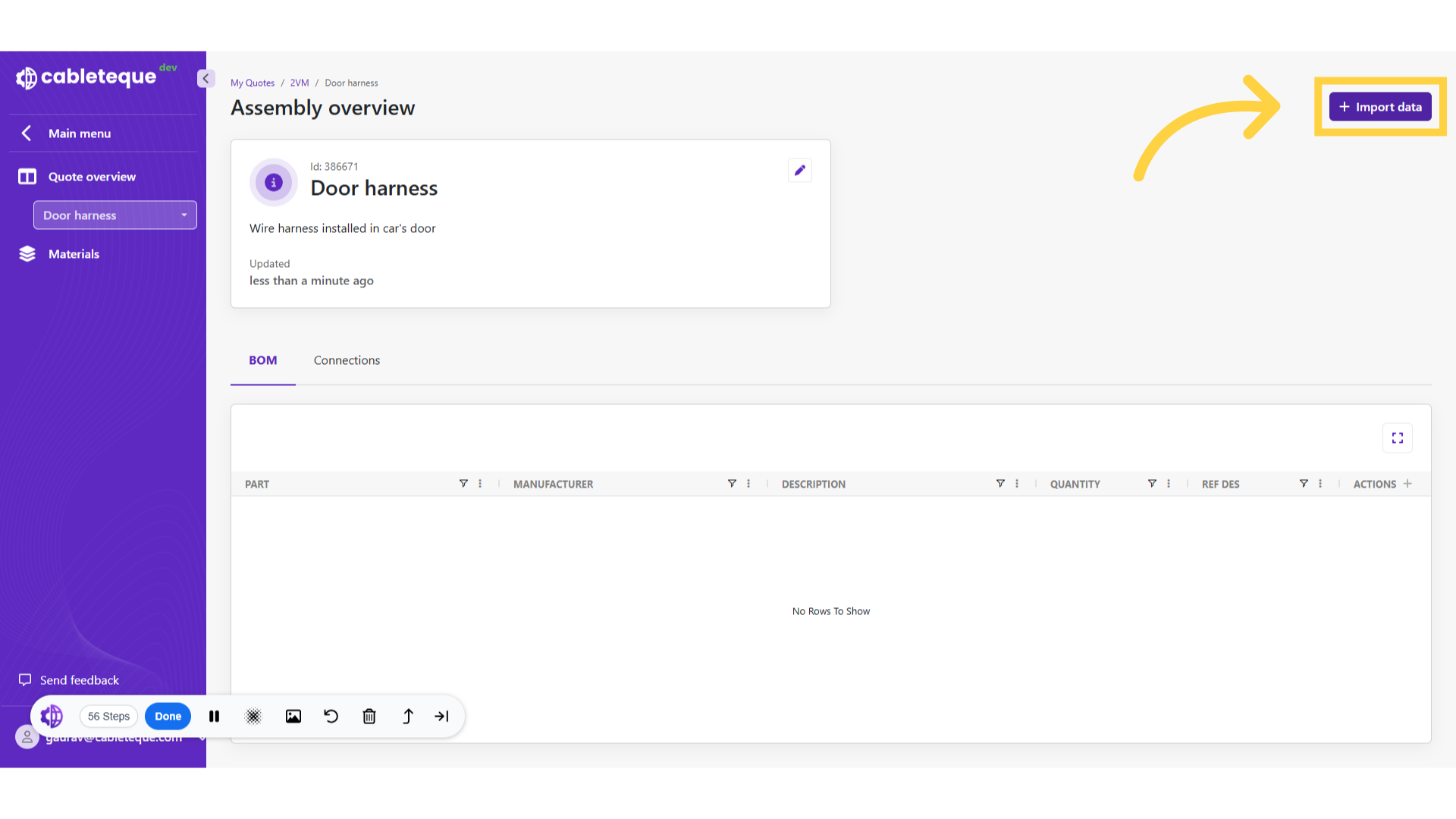
Task: Click the info icon beside Door harness title
Action: pos(273,182)
